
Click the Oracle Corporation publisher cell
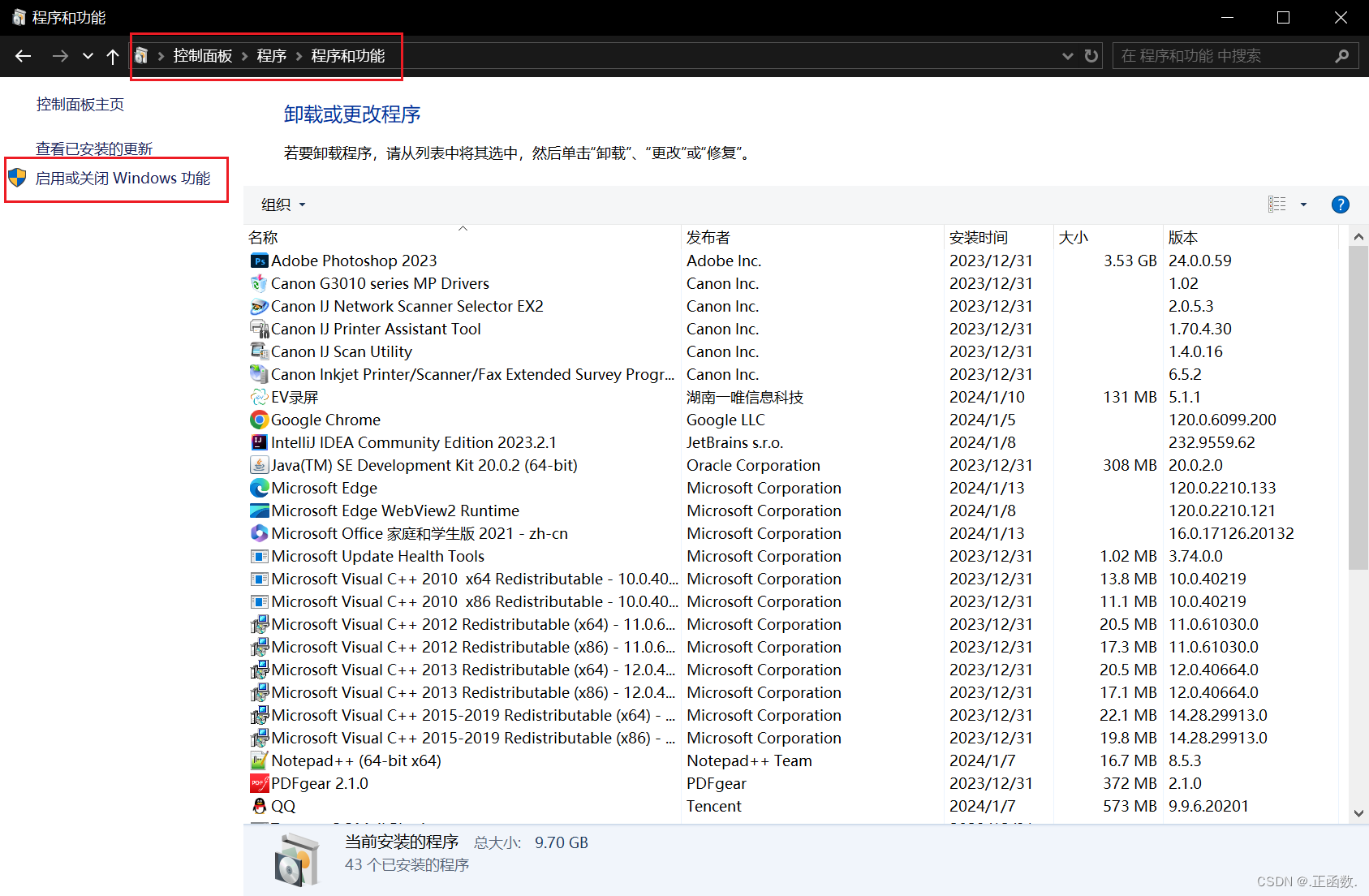click(x=753, y=465)
